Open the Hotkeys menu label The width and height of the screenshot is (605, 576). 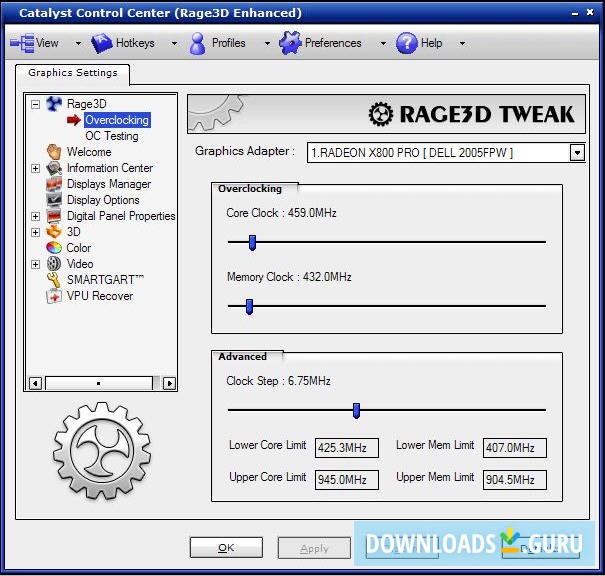click(x=135, y=43)
